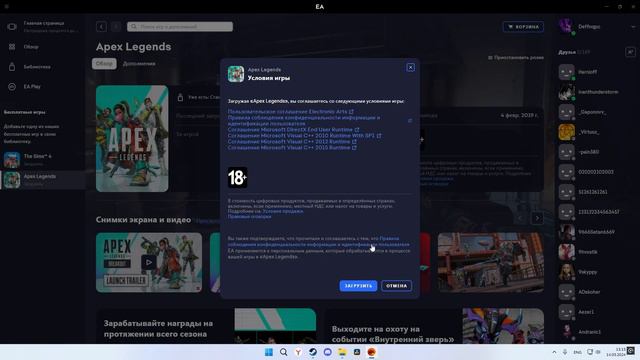Click the add friend icon beside Друзья
Viewport: 640px width, 360px height.
(630, 52)
